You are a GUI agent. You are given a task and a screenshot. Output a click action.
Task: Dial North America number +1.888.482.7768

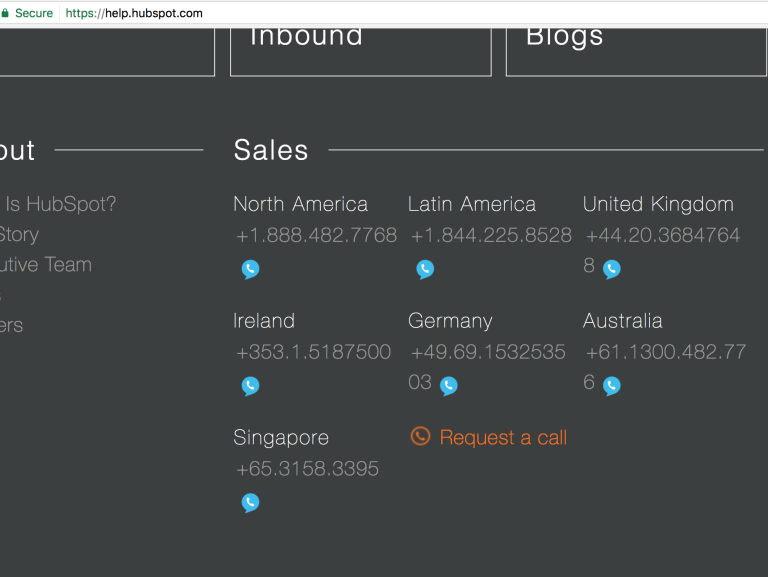point(316,236)
